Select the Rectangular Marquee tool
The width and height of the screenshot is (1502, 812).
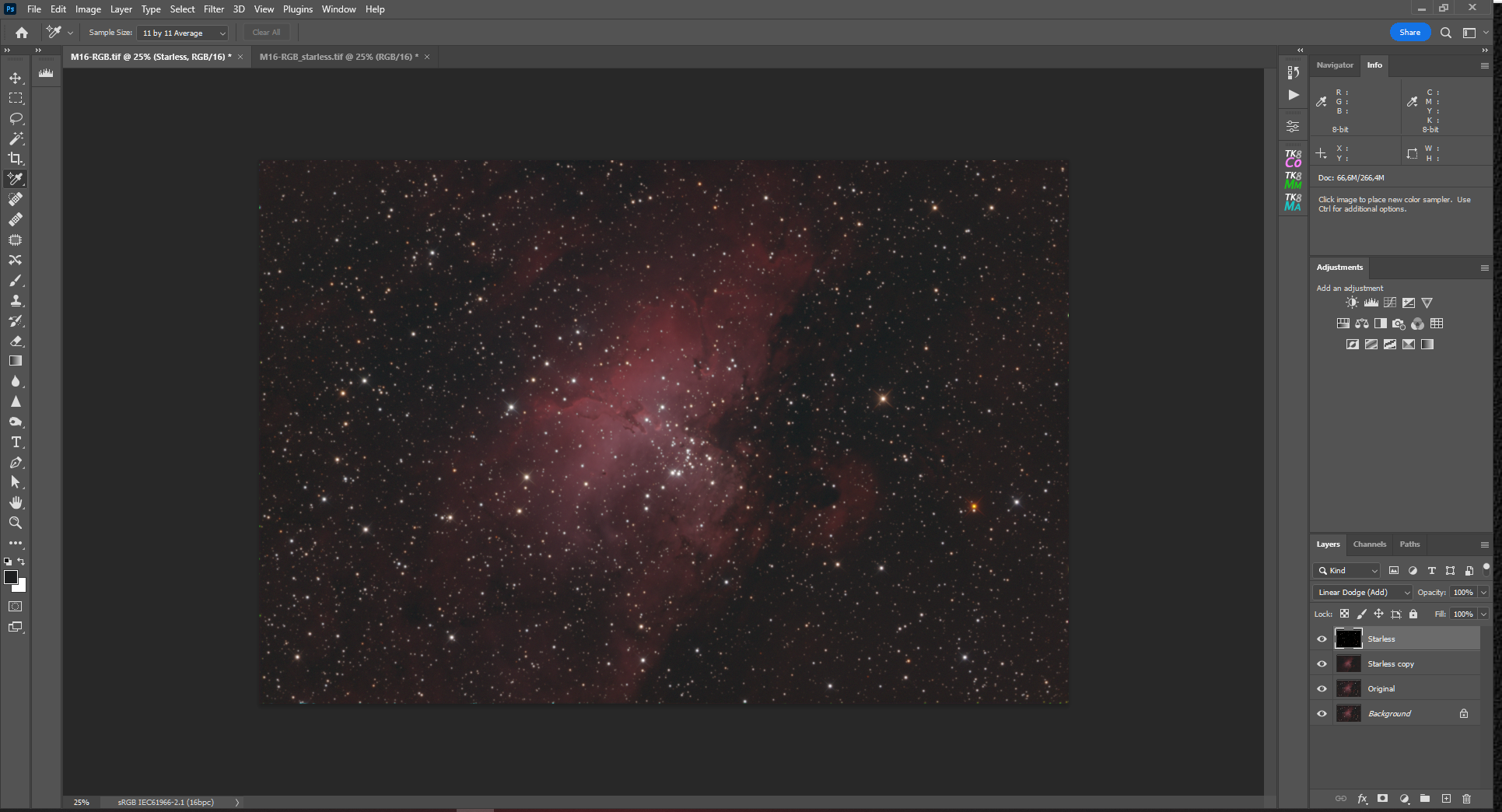coord(16,98)
